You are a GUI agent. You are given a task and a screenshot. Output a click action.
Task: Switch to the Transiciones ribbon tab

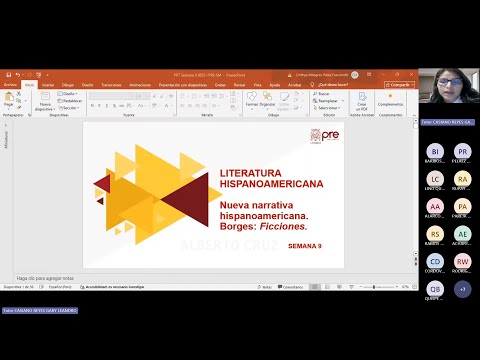[111, 85]
